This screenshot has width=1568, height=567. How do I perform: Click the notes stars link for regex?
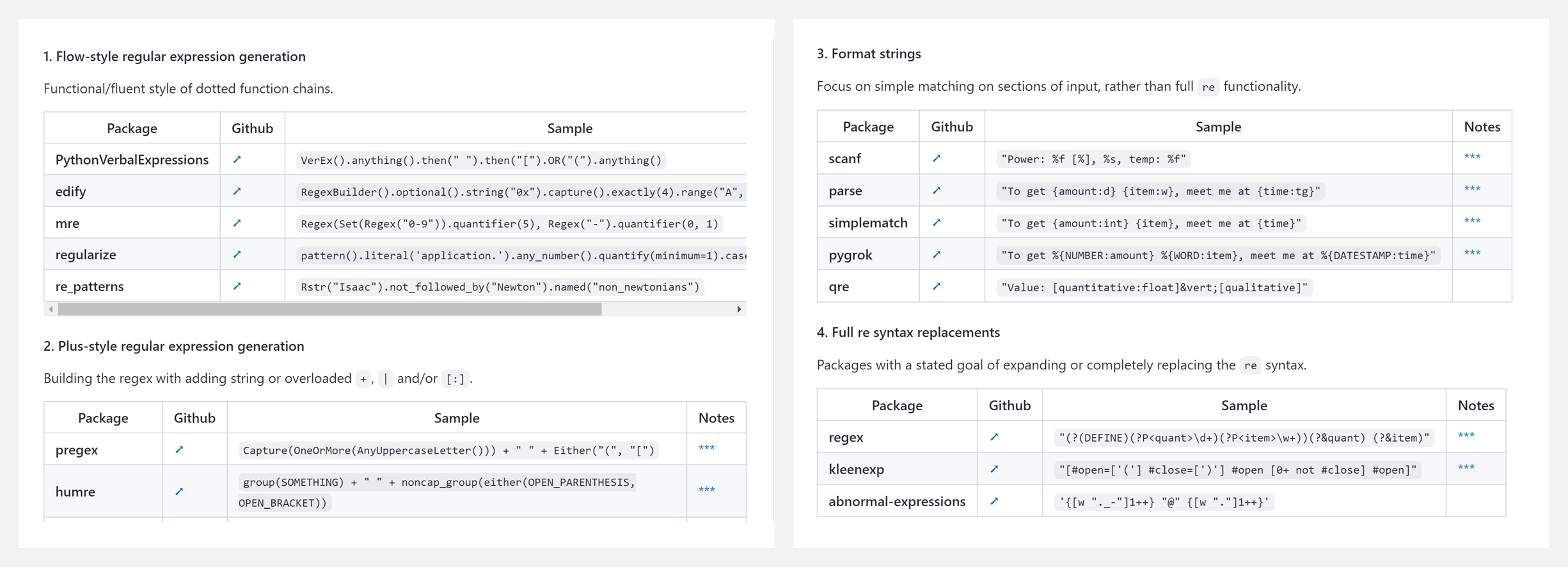[x=1466, y=436]
